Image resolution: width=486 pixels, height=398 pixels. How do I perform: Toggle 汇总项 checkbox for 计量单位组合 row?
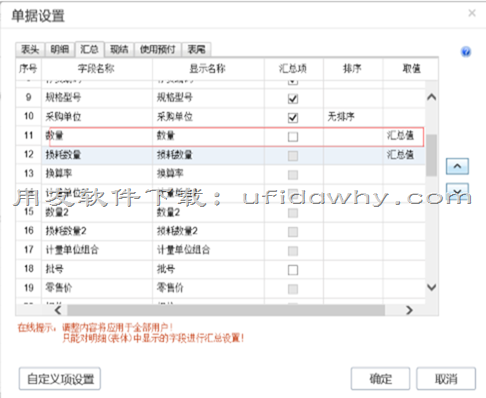293,251
